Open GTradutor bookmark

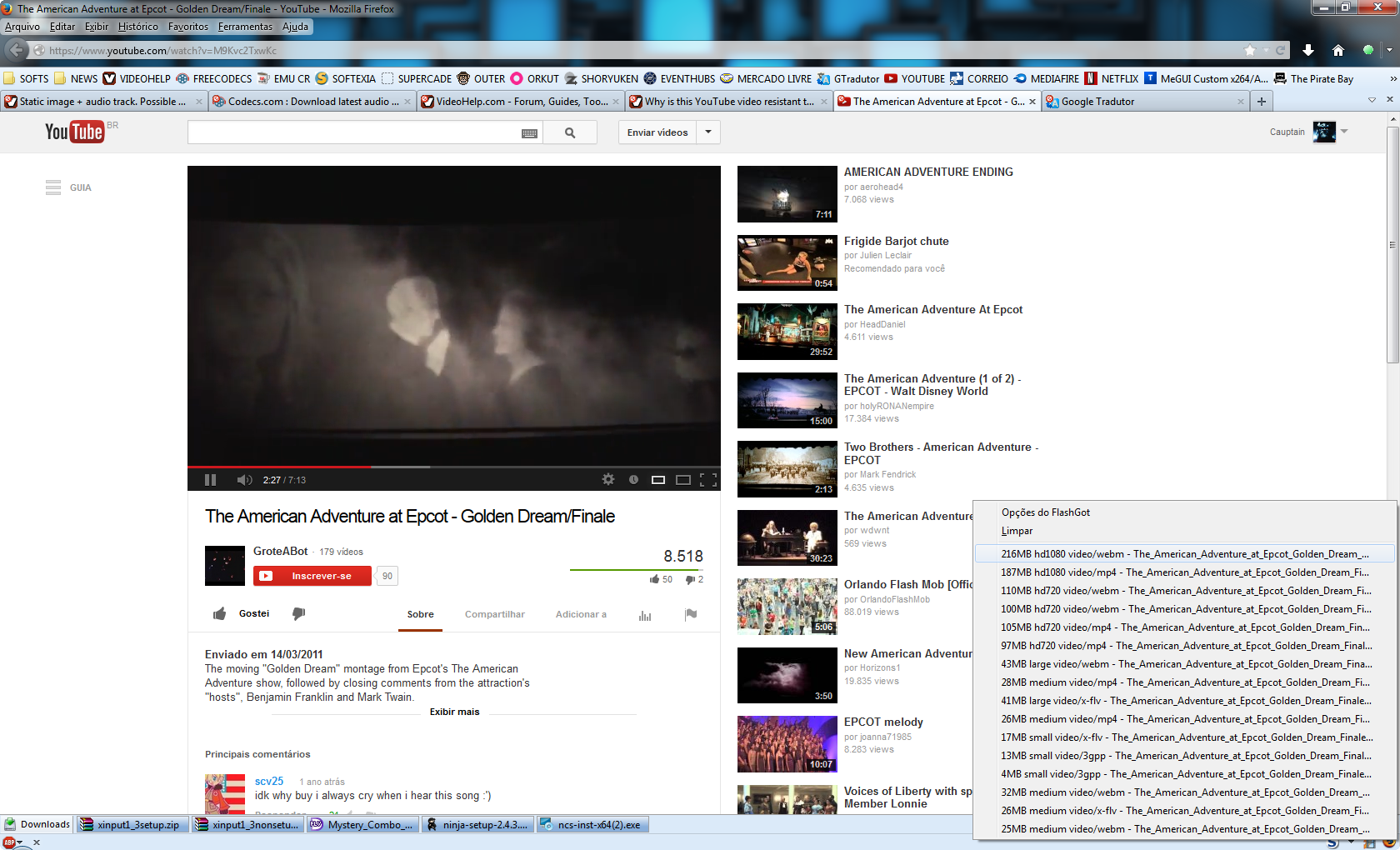point(848,79)
